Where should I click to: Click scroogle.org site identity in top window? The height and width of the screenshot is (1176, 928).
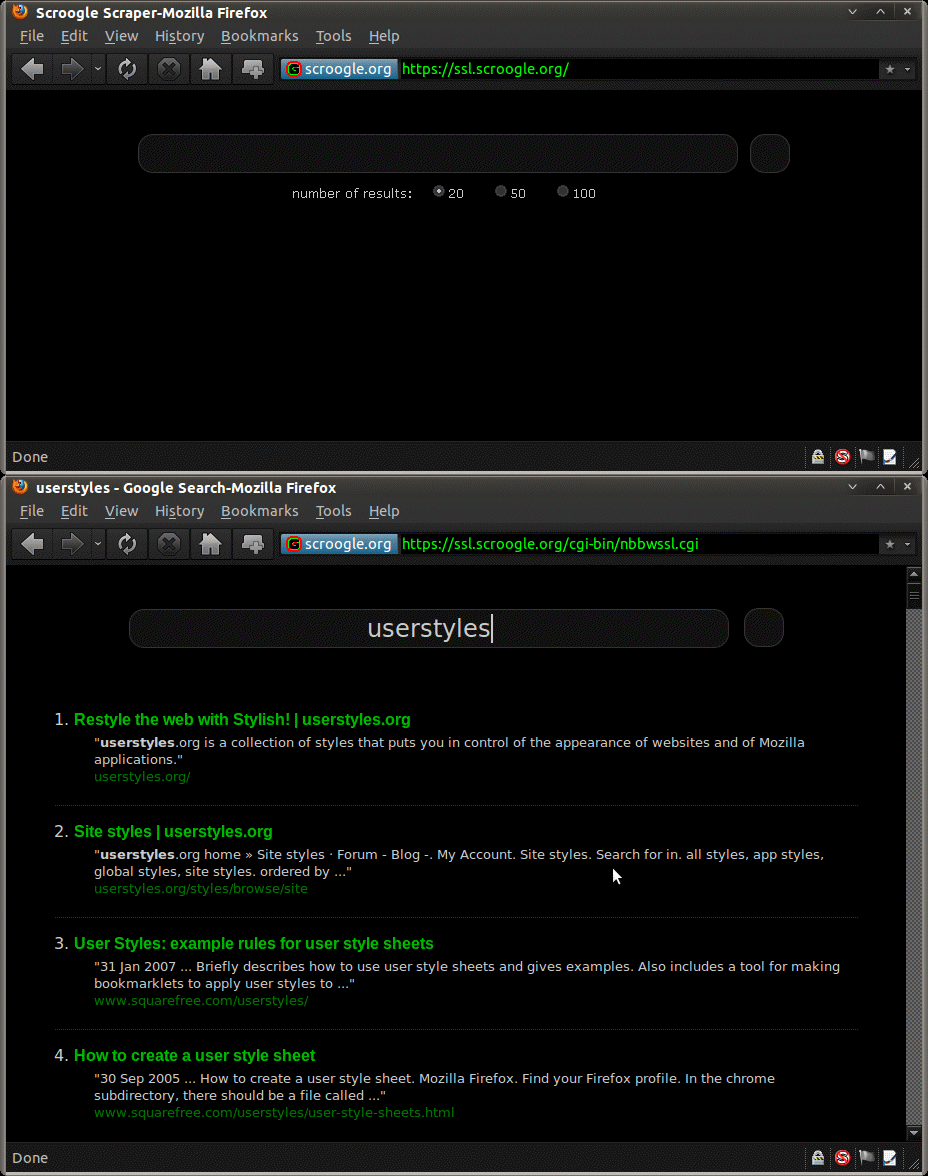click(339, 69)
